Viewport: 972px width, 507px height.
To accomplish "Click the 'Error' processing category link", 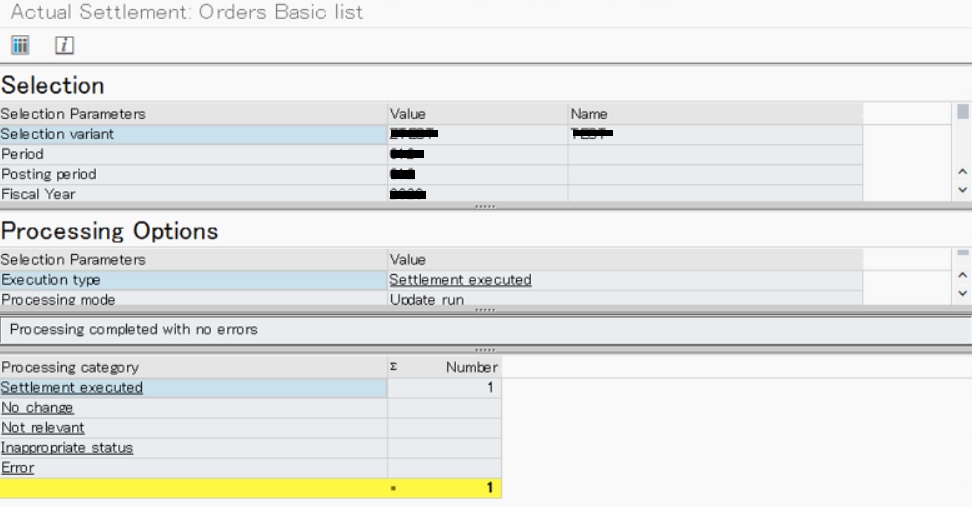I will coord(17,467).
